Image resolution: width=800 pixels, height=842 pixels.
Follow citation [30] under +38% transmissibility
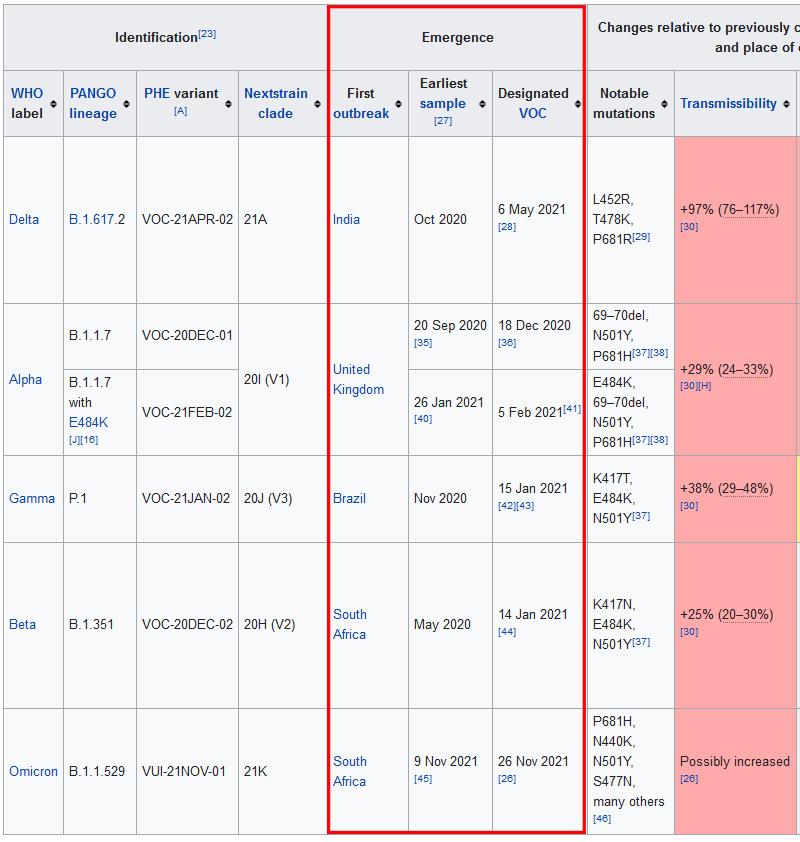tap(689, 506)
